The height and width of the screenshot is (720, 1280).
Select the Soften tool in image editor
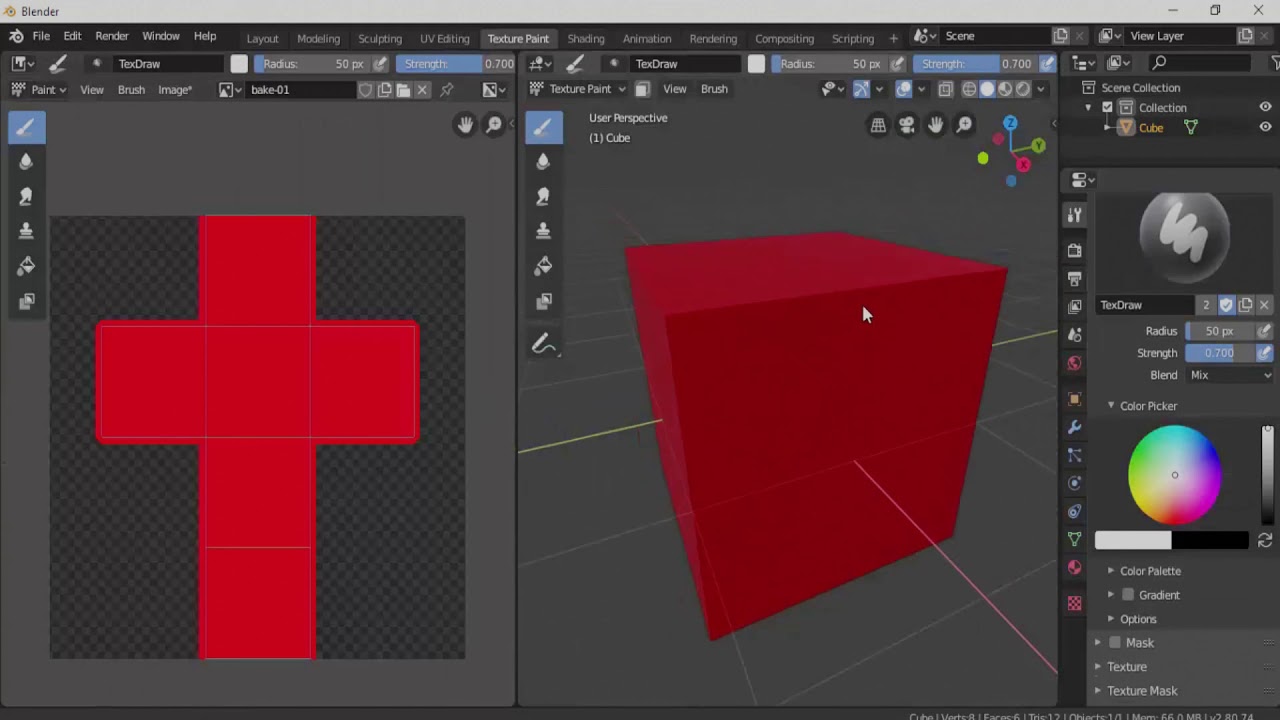26,161
